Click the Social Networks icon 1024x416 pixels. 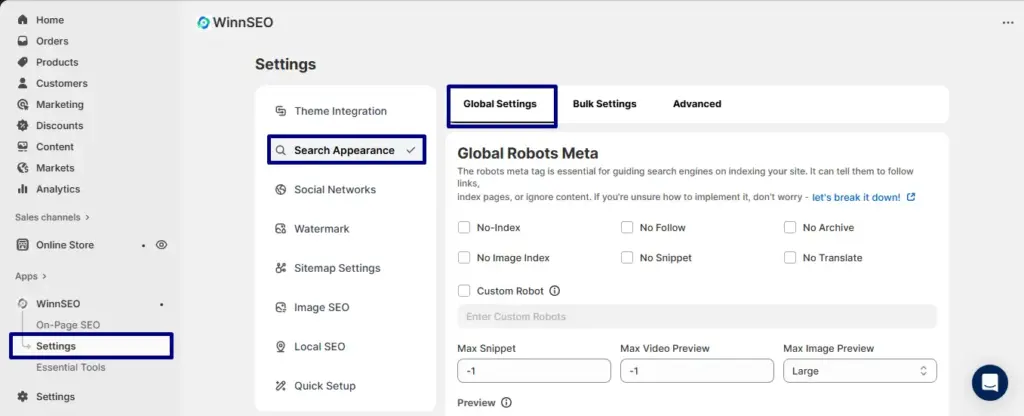[281, 189]
